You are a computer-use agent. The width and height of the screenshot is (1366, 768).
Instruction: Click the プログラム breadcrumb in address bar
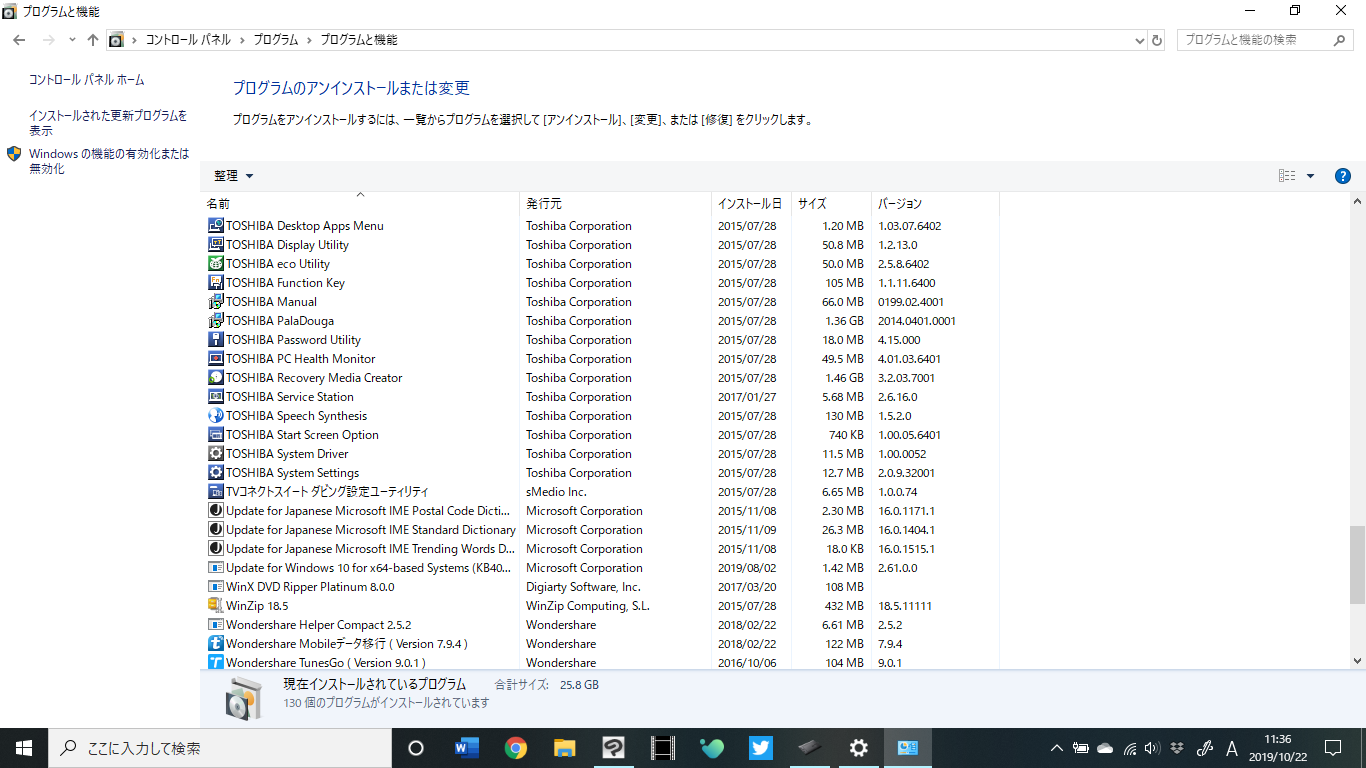275,40
